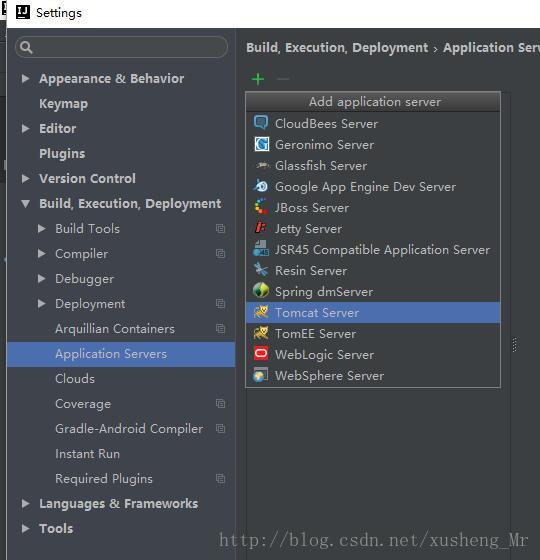The height and width of the screenshot is (560, 540).
Task: Select JSR45 Compatible Application Server
Action: click(373, 249)
